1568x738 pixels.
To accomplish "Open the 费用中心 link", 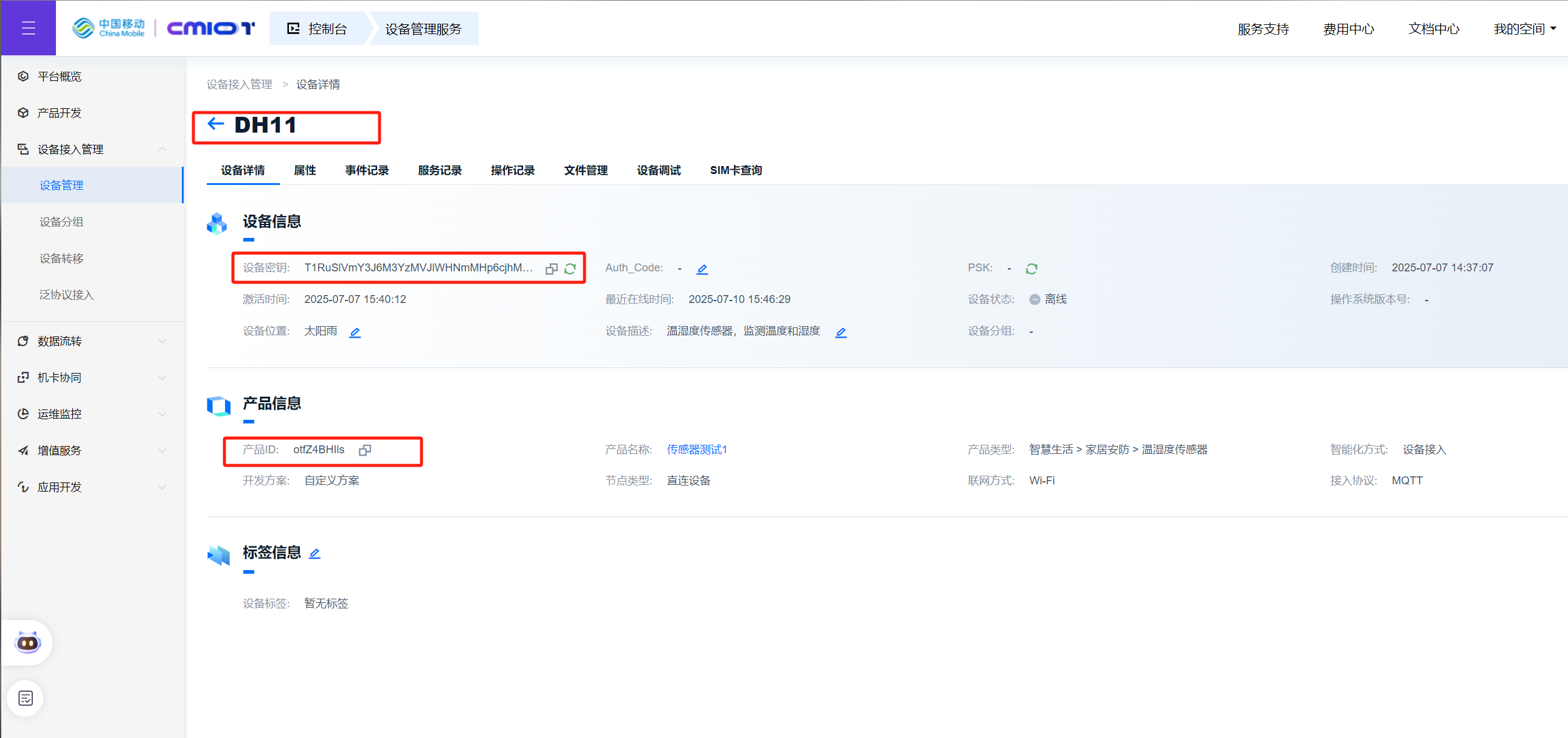I will click(1348, 29).
